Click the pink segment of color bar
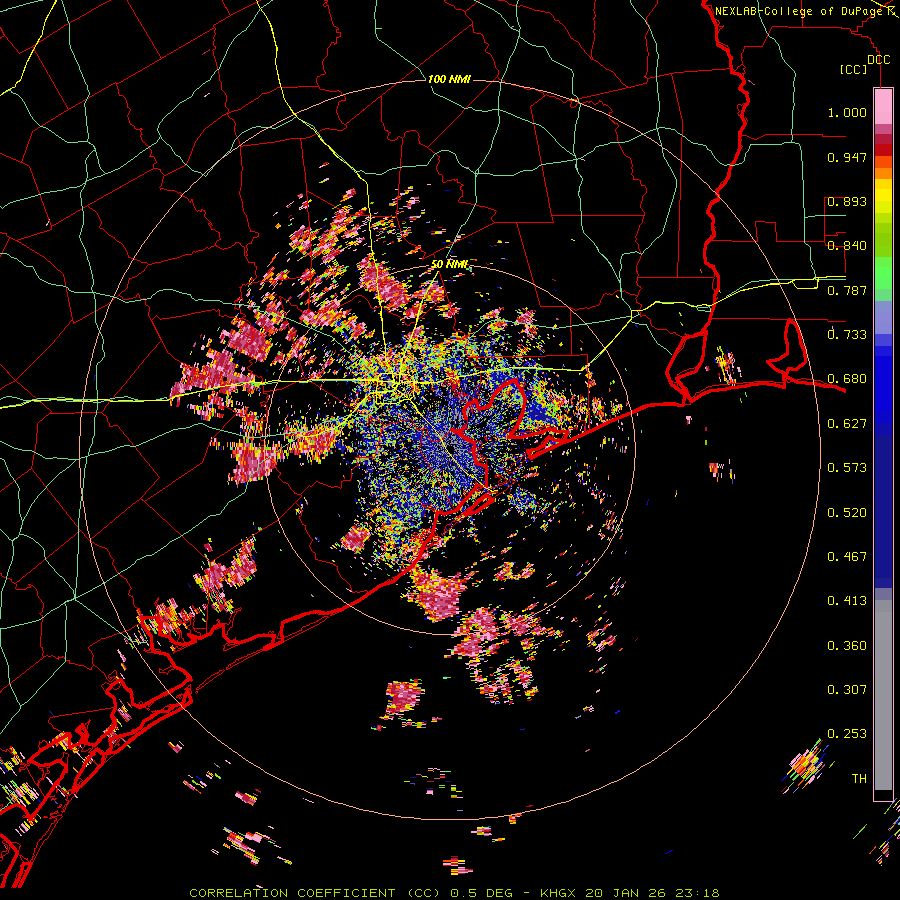Viewport: 900px width, 900px height. 883,106
